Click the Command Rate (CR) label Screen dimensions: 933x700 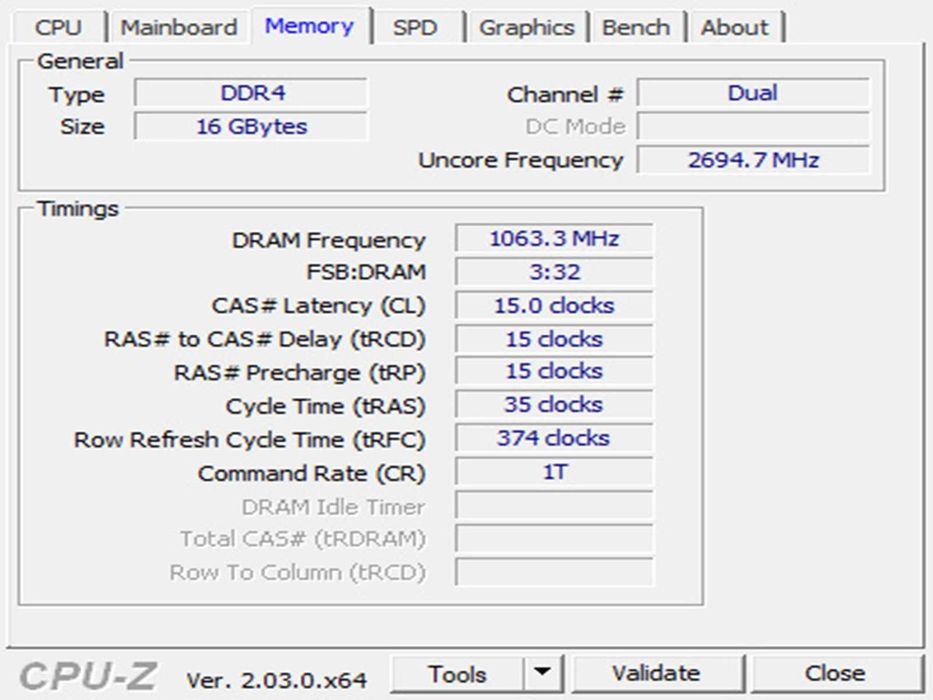point(312,474)
